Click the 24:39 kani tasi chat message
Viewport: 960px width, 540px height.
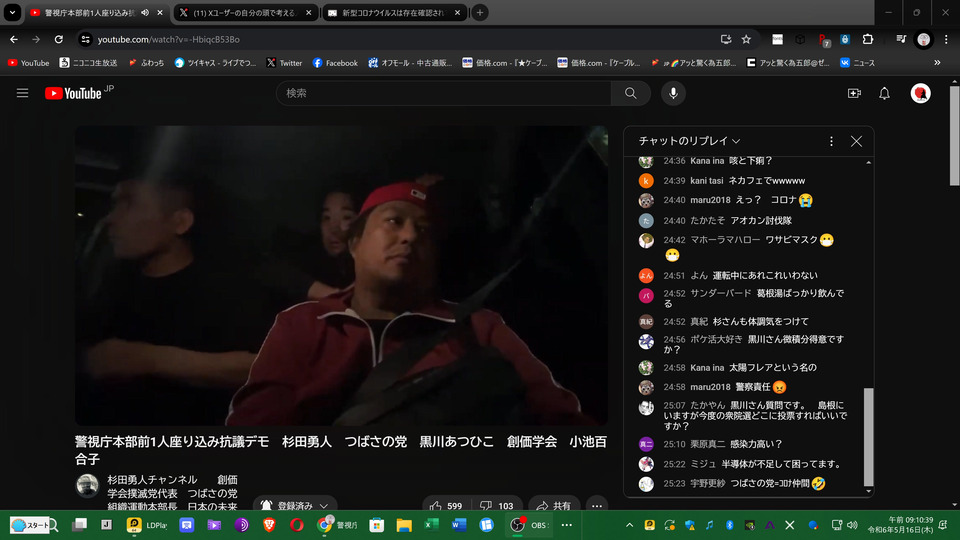747,181
